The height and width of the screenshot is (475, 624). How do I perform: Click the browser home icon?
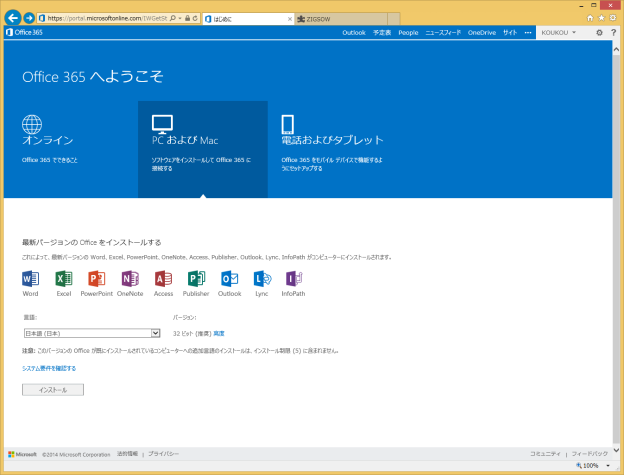590,18
